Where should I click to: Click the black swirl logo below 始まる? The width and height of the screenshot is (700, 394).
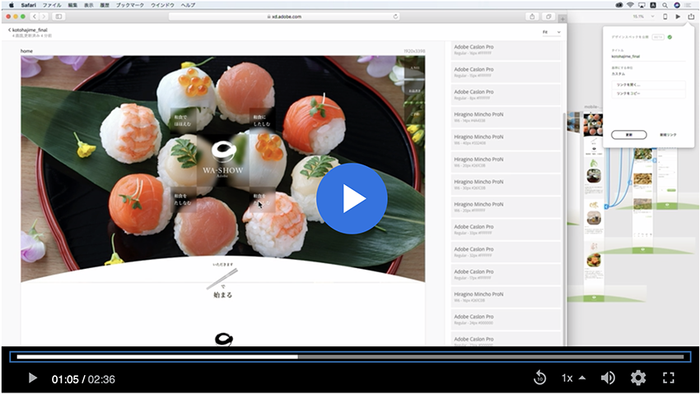pyautogui.click(x=224, y=339)
